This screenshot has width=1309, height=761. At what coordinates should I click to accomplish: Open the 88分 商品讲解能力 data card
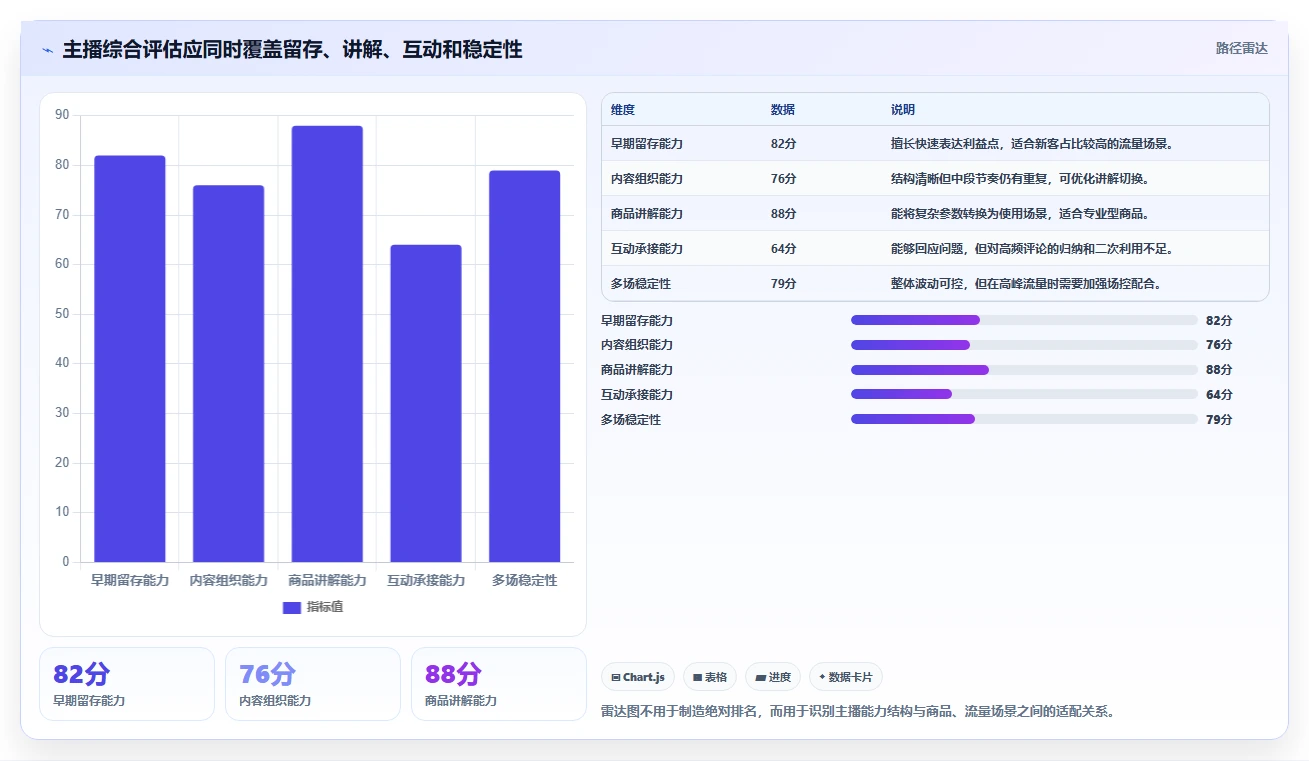(x=499, y=684)
